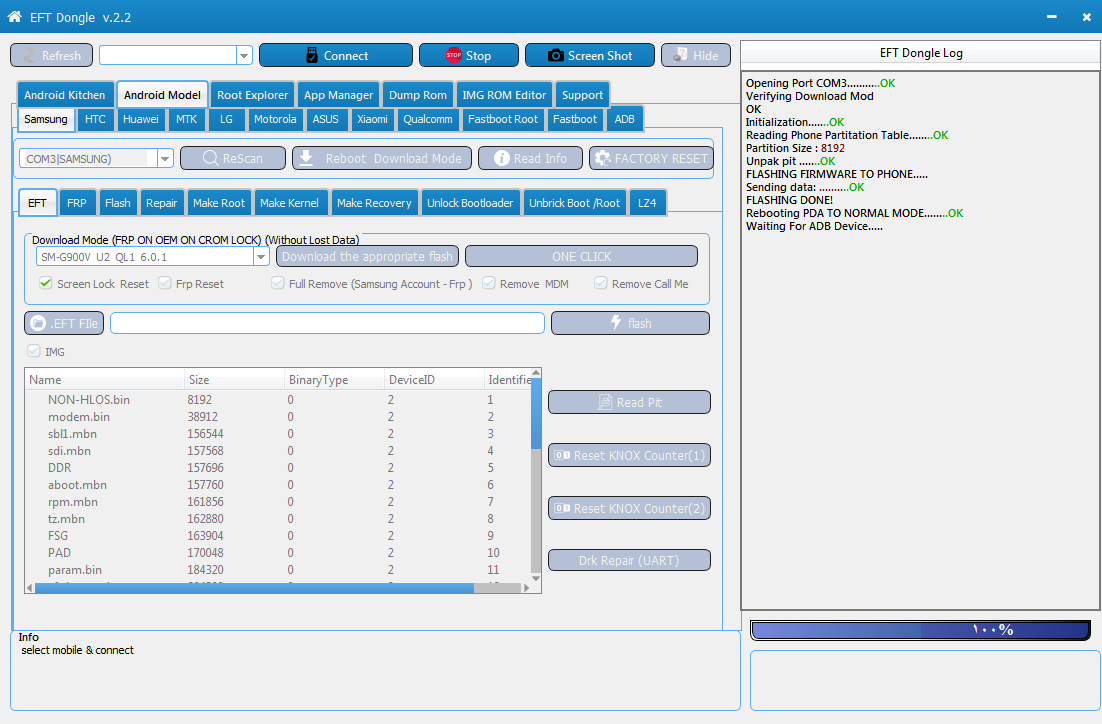
Task: Expand the SM-G900V model dropdown
Action: (x=261, y=257)
